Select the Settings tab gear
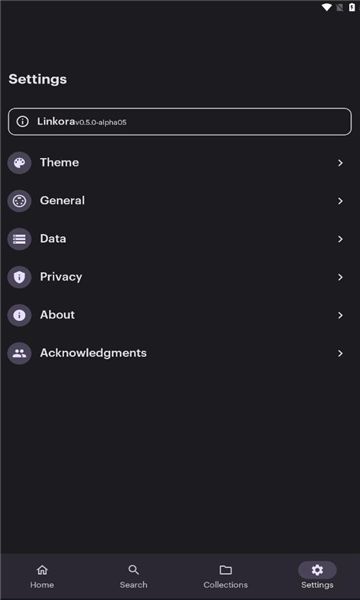The width and height of the screenshot is (360, 600). pyautogui.click(x=317, y=570)
